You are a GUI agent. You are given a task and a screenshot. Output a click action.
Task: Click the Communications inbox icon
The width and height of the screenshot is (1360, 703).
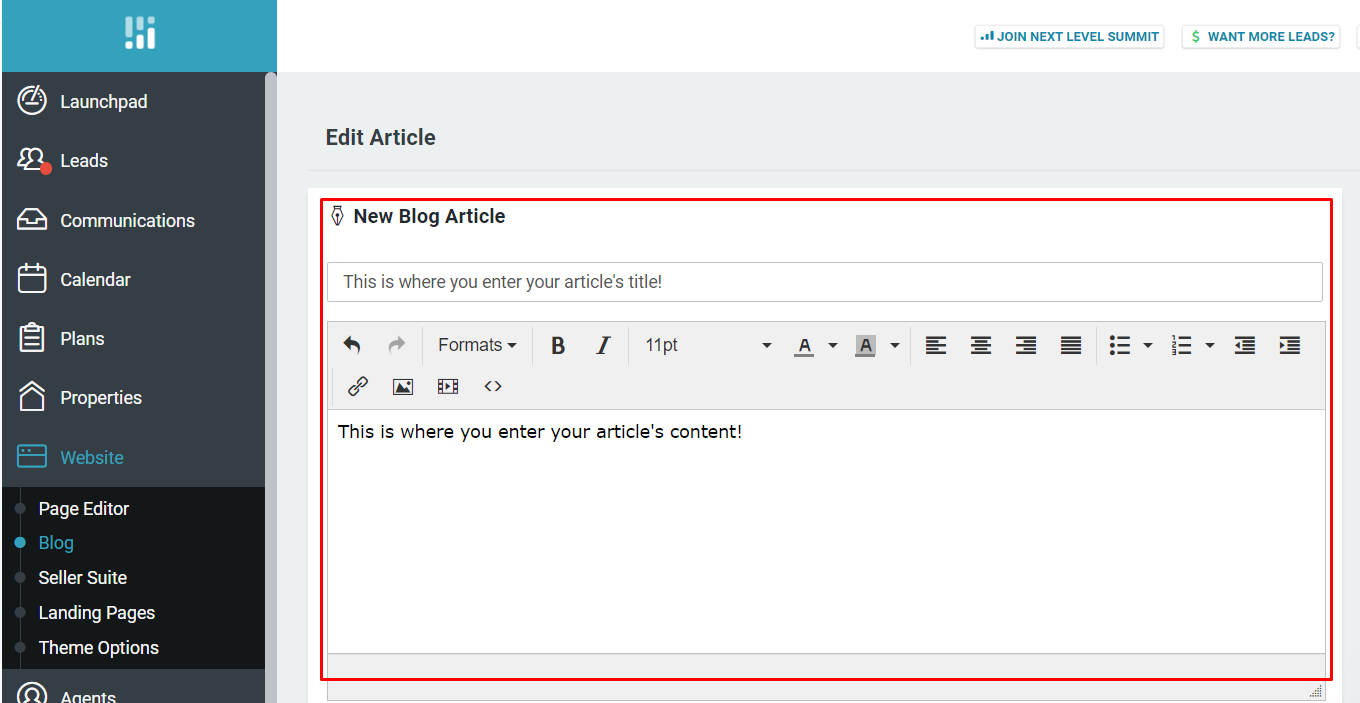(32, 220)
